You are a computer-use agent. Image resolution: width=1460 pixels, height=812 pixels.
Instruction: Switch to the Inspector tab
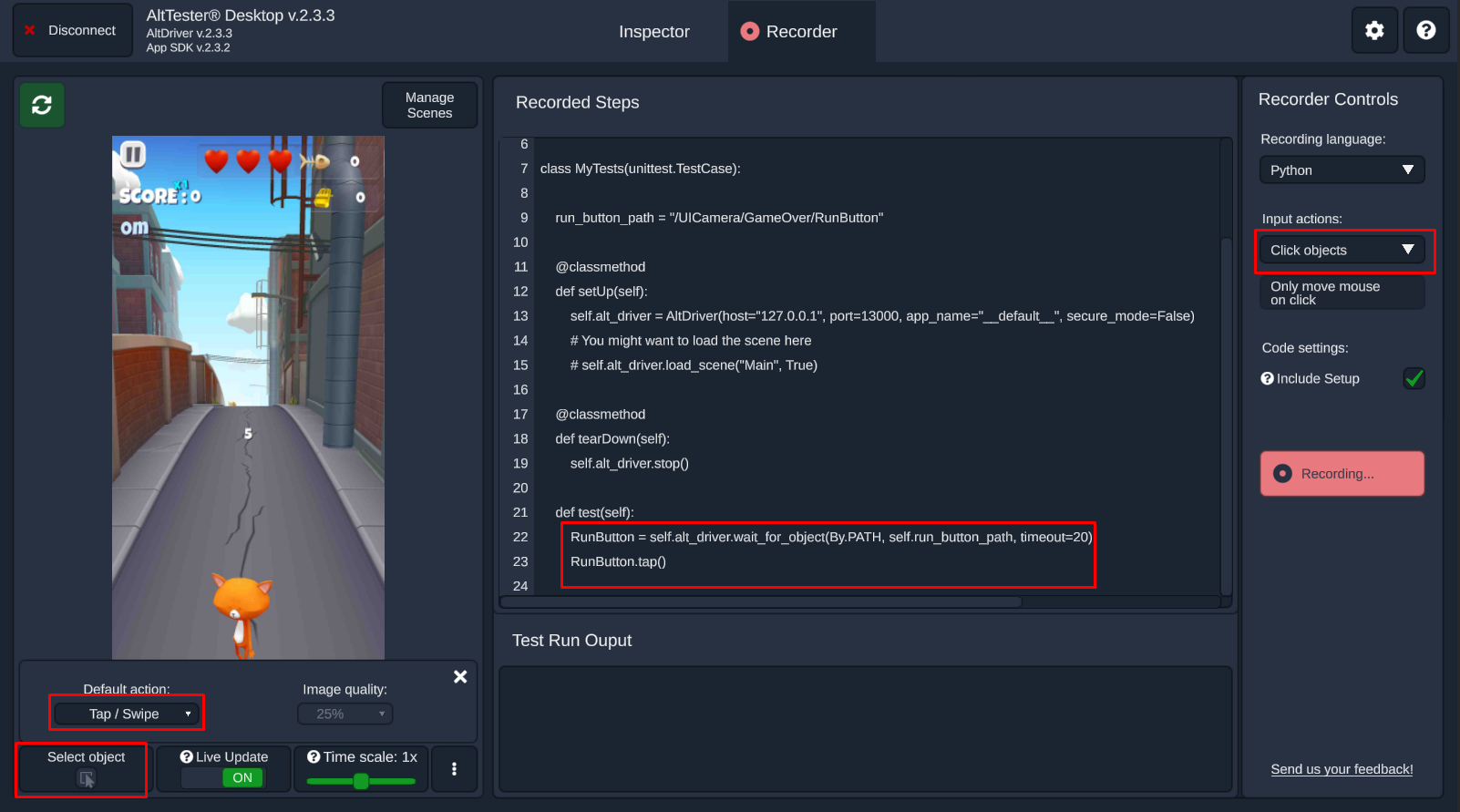pyautogui.click(x=654, y=32)
